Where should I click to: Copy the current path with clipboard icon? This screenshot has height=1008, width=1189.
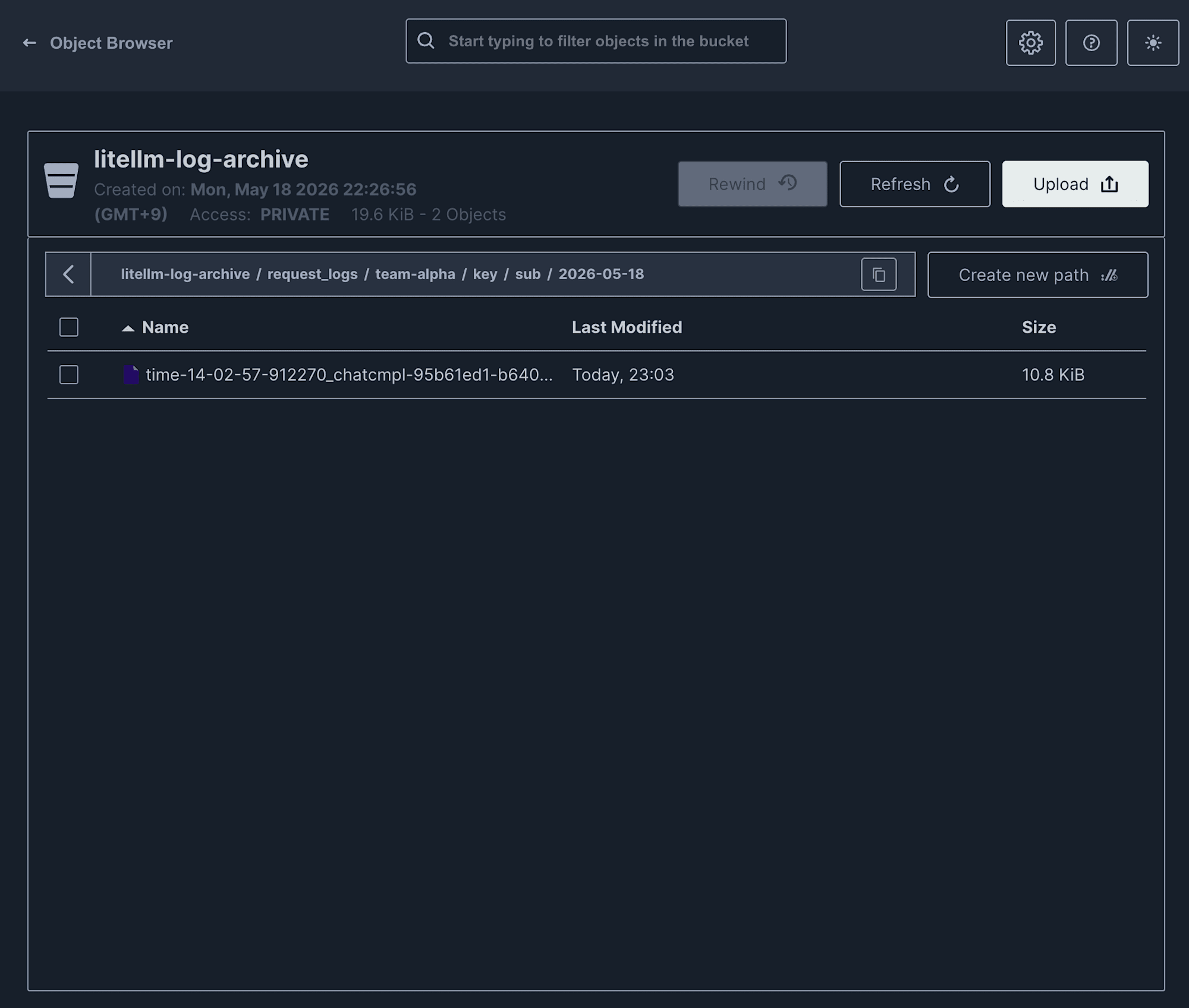click(879, 275)
